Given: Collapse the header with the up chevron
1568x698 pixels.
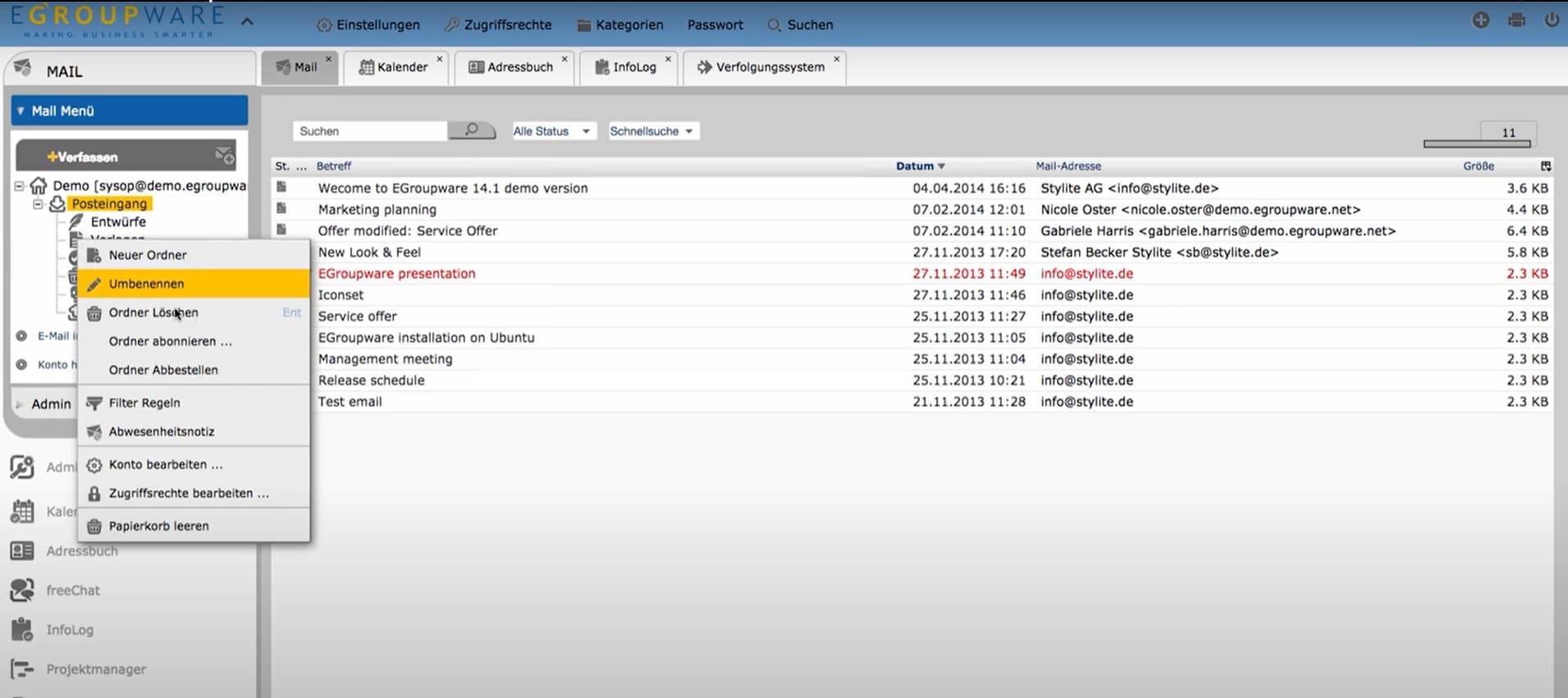Looking at the screenshot, I should (247, 22).
